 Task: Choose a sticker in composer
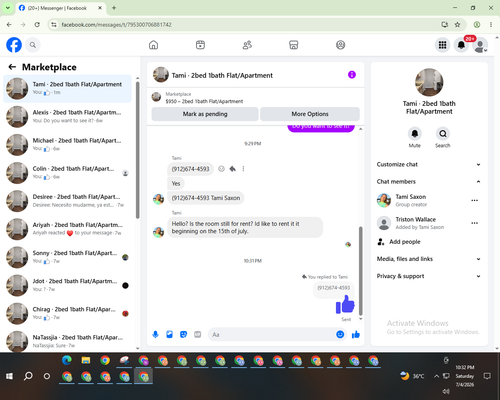(x=183, y=334)
